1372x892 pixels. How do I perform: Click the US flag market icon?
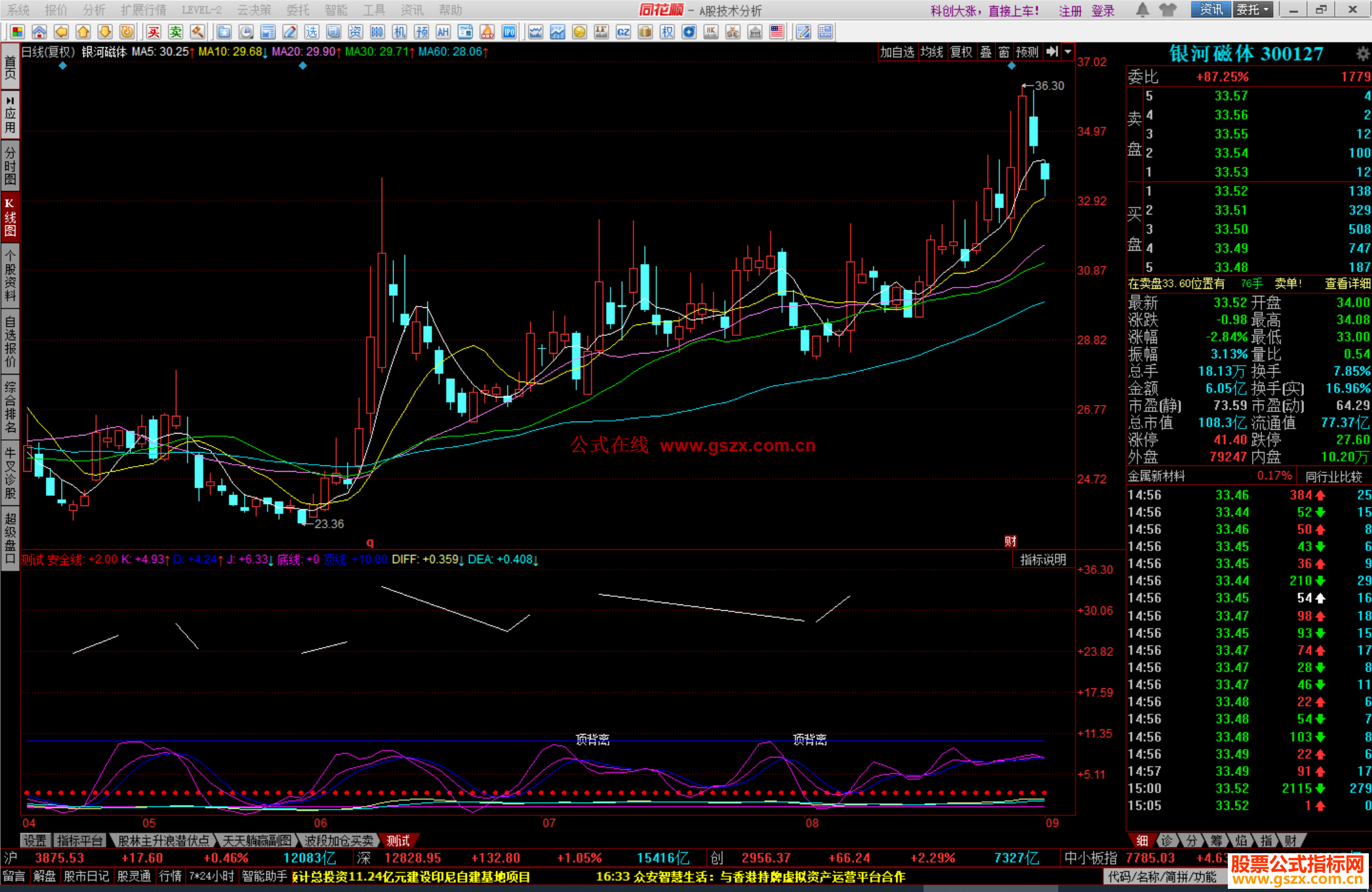[x=776, y=32]
